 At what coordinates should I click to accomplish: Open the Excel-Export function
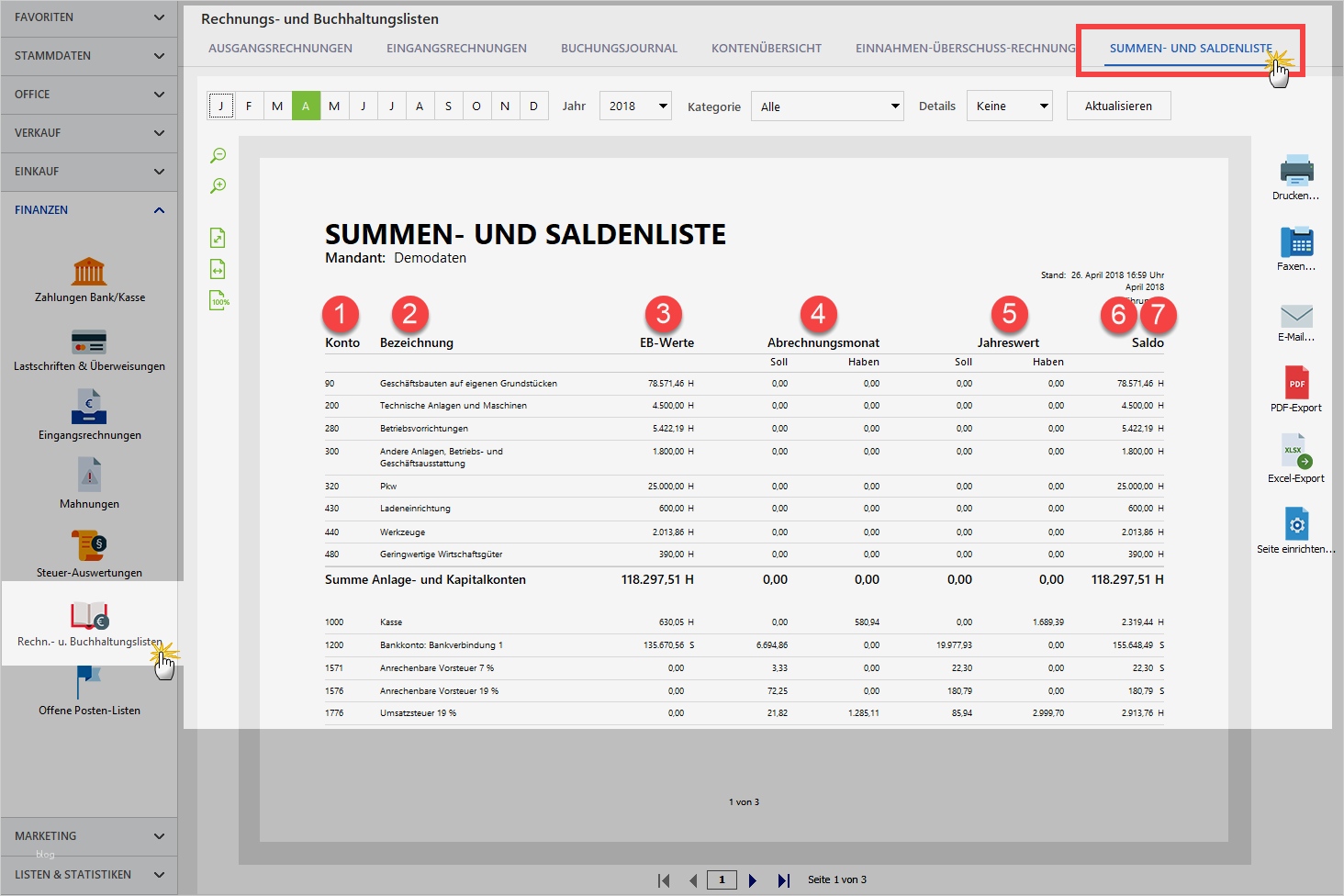point(1296,453)
